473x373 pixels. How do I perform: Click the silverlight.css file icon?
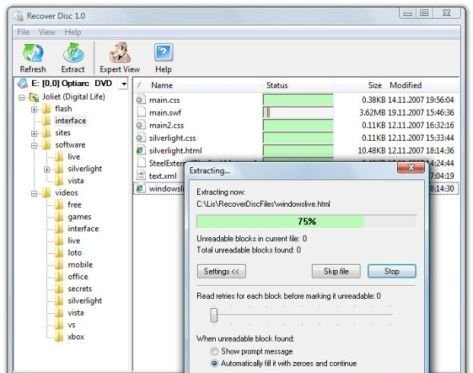click(141, 138)
